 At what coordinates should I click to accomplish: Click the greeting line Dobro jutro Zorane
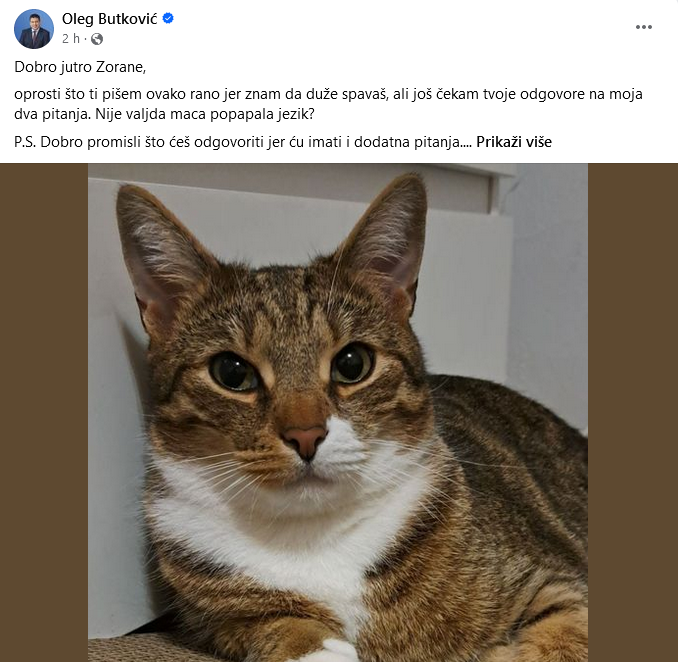pyautogui.click(x=80, y=67)
